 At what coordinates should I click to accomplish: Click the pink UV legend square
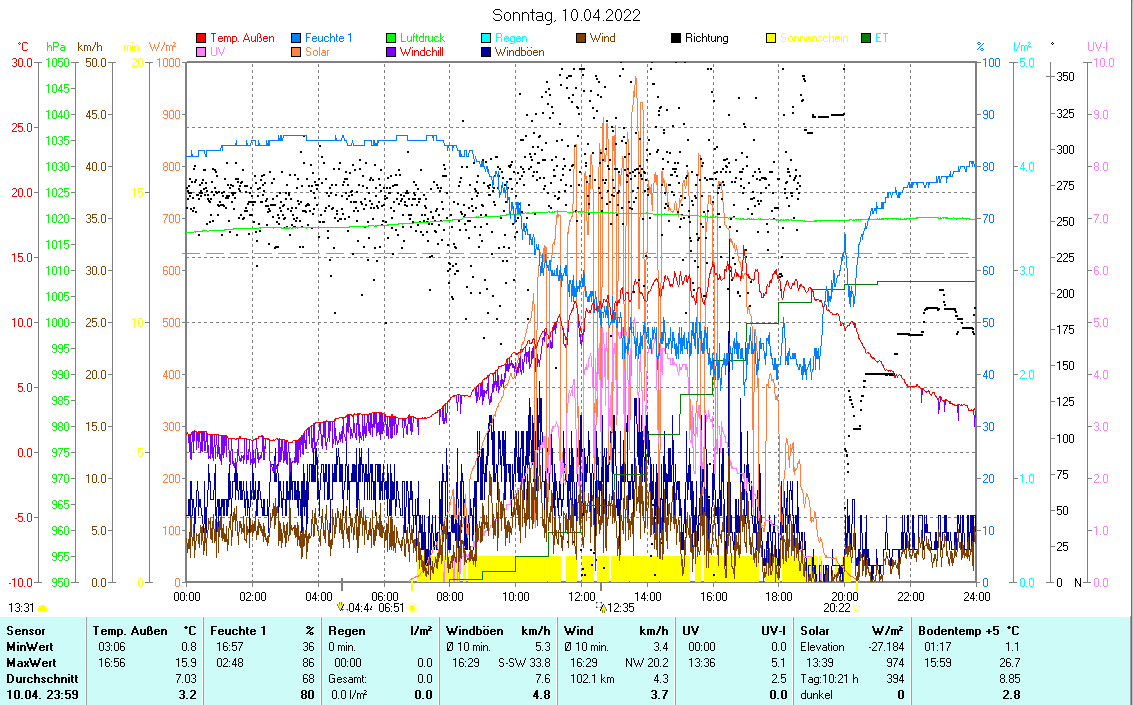tap(201, 52)
